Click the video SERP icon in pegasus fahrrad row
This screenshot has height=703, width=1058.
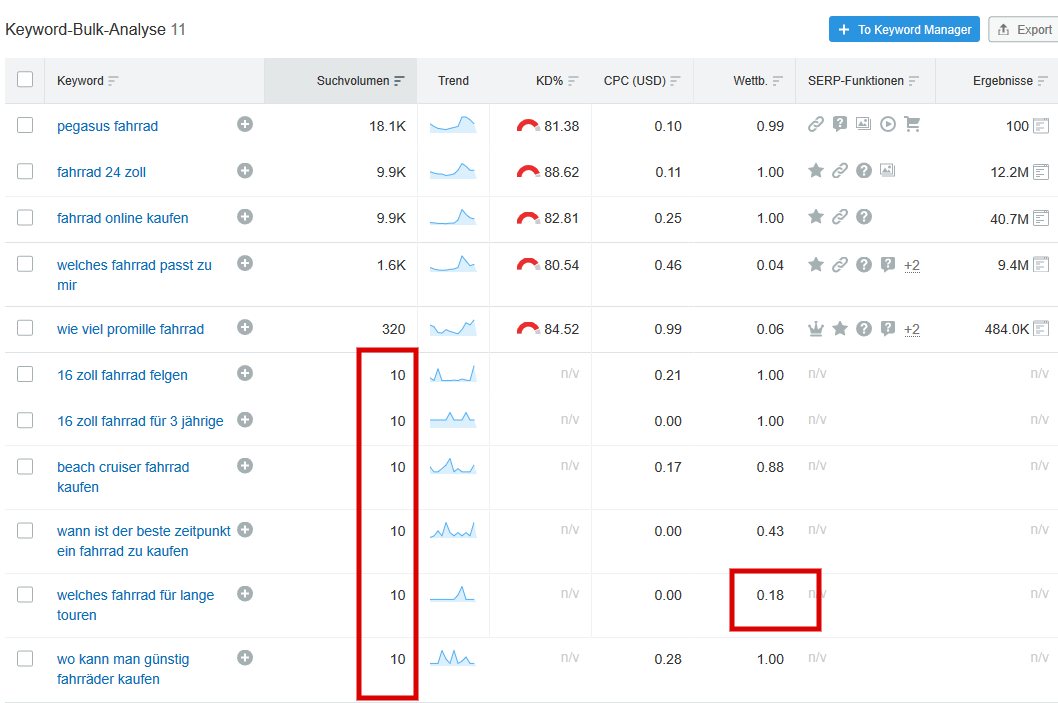point(887,125)
